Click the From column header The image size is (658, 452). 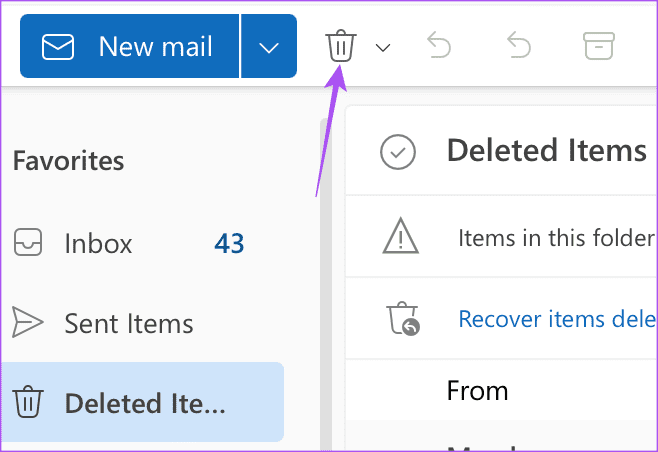point(478,390)
